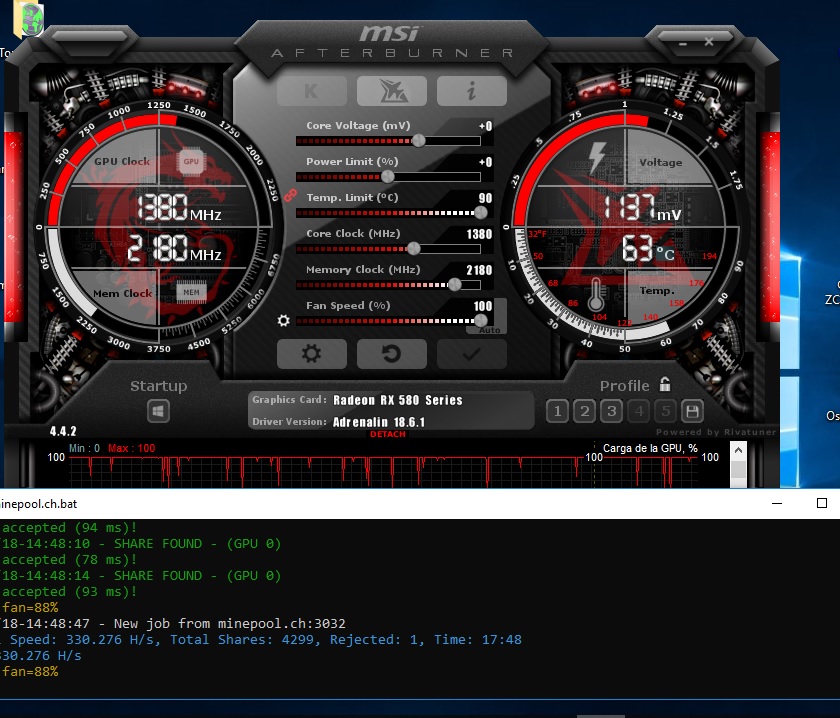This screenshot has height=718, width=840.
Task: Click the Core Voltage +0 value
Action: (x=485, y=126)
